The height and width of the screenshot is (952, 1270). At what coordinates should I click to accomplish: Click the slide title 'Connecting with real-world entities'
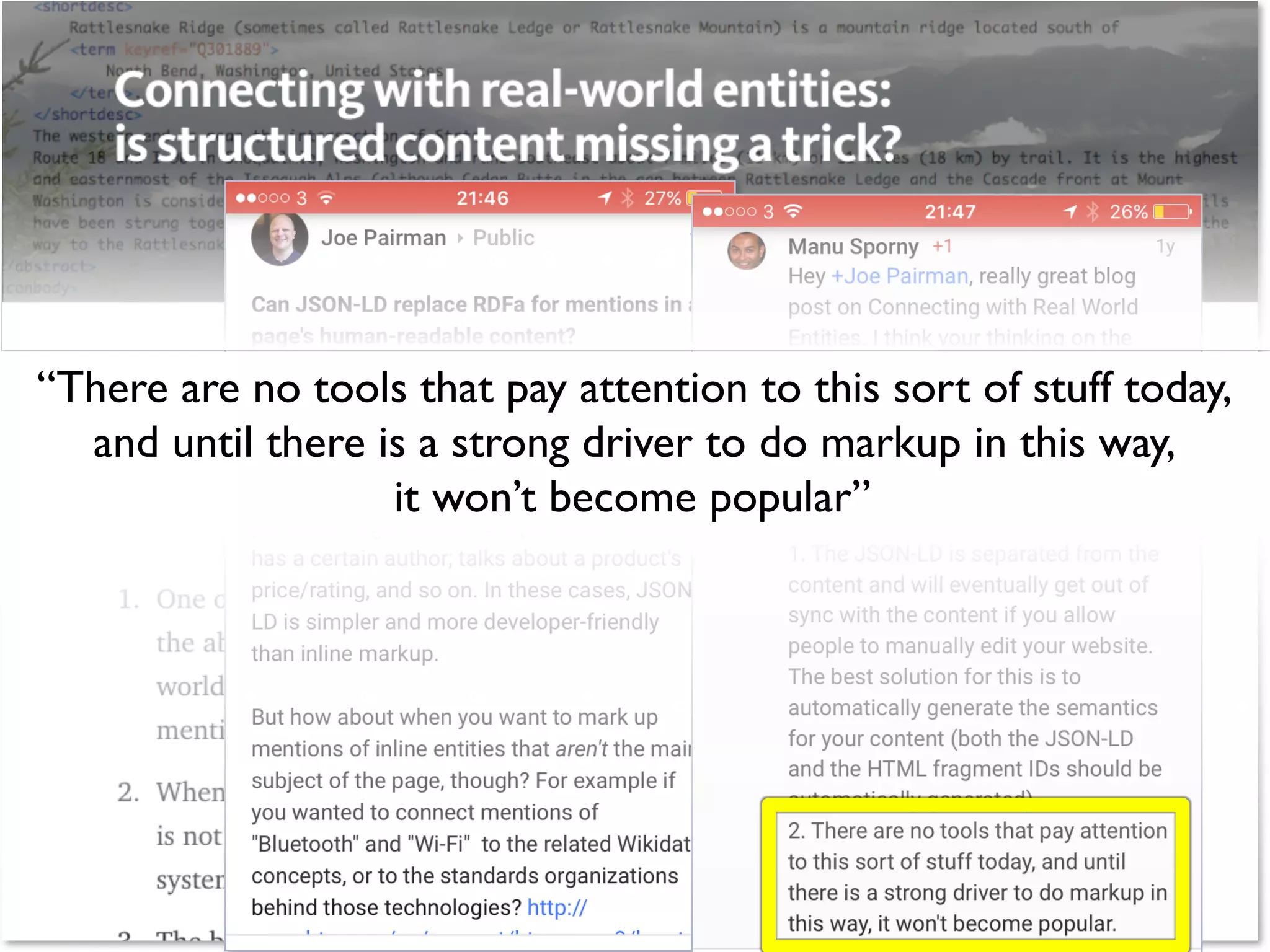pos(502,89)
